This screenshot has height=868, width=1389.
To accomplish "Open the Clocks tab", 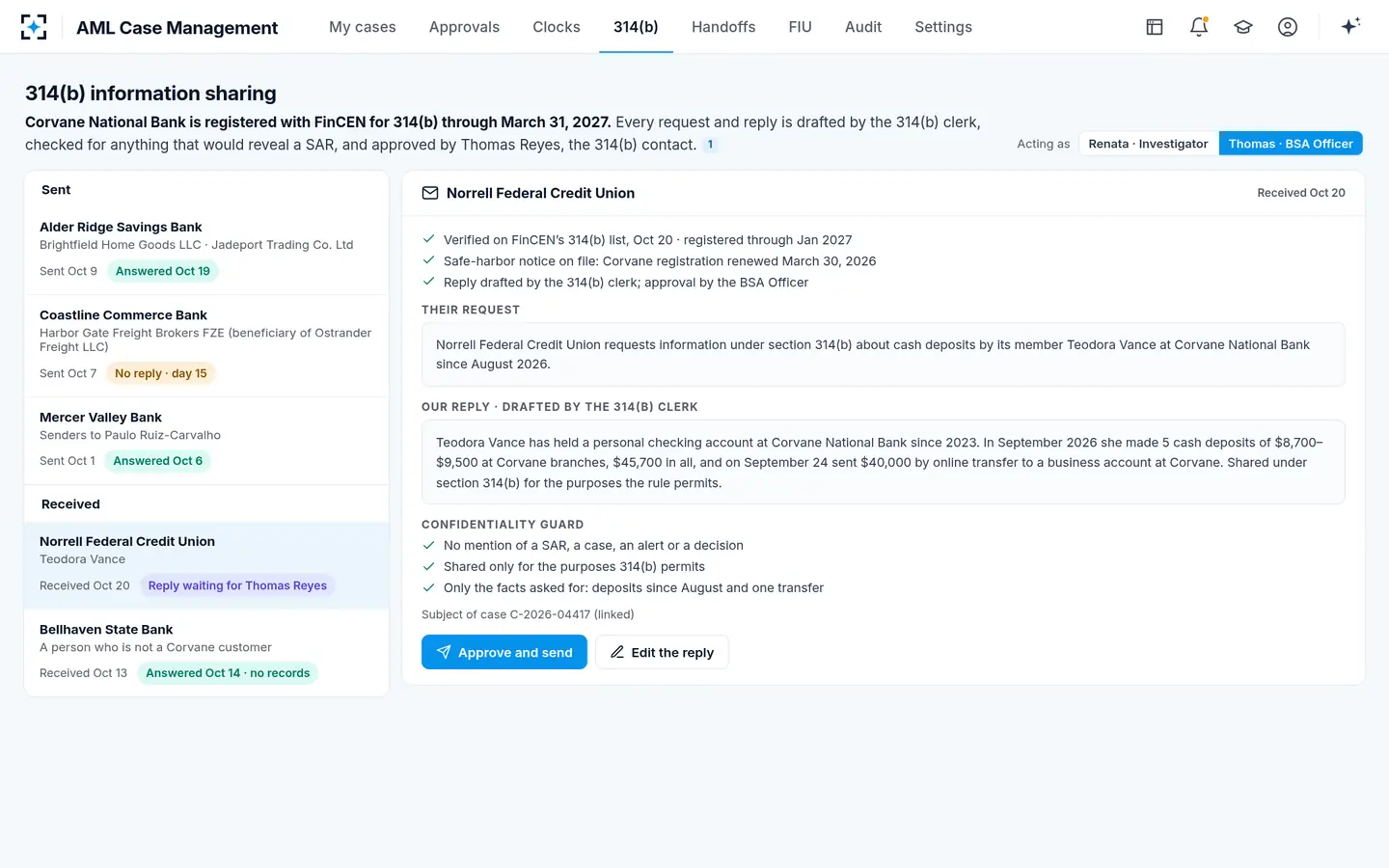I will 557,27.
